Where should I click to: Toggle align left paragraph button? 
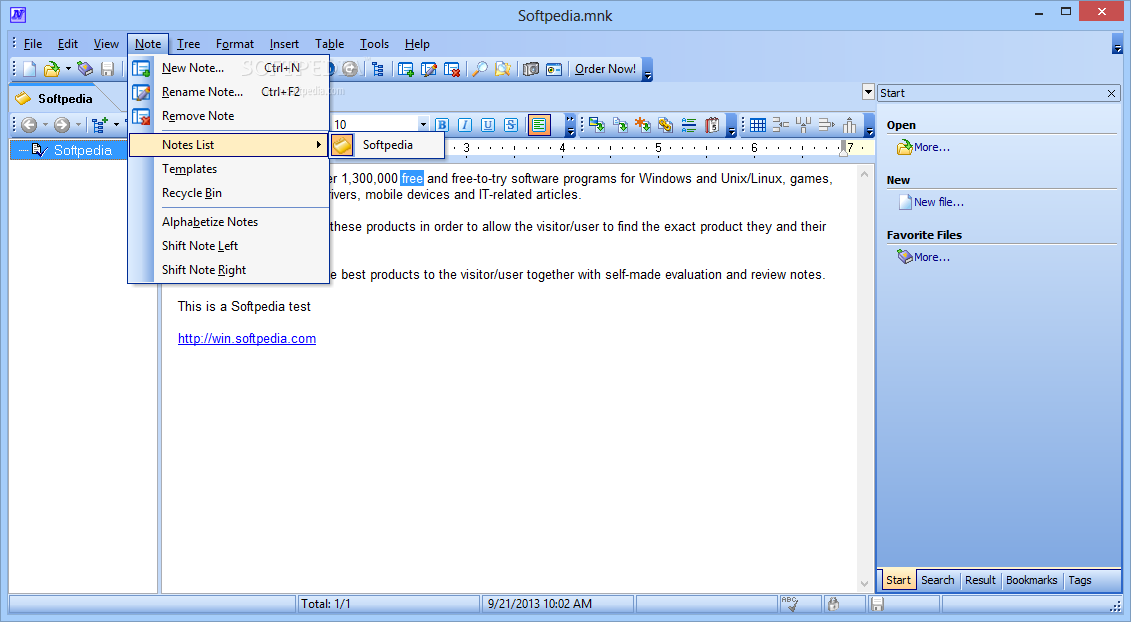pyautogui.click(x=539, y=125)
